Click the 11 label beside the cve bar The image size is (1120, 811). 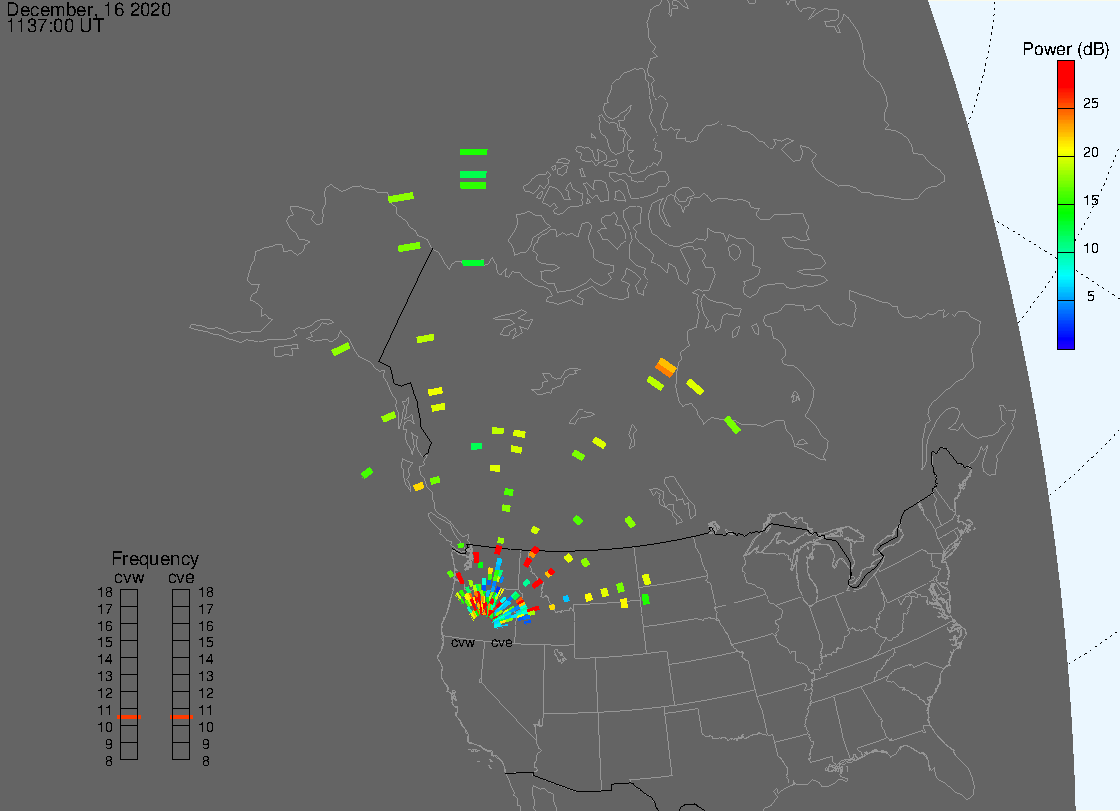(x=206, y=710)
